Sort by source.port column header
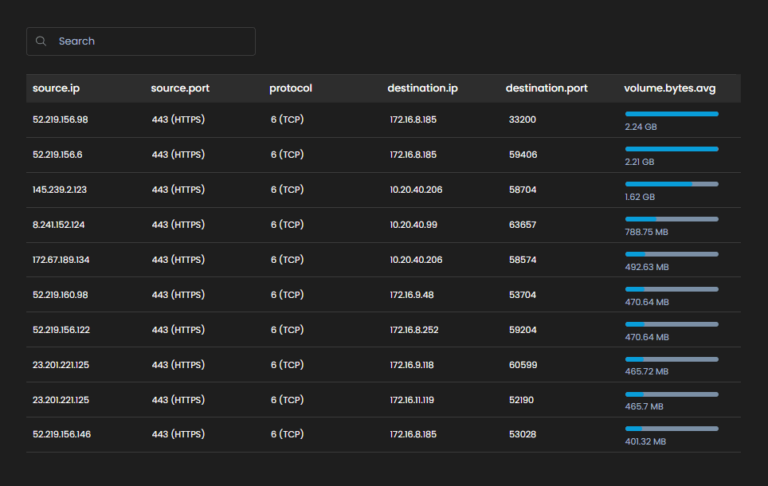This screenshot has height=486, width=768. 182,88
